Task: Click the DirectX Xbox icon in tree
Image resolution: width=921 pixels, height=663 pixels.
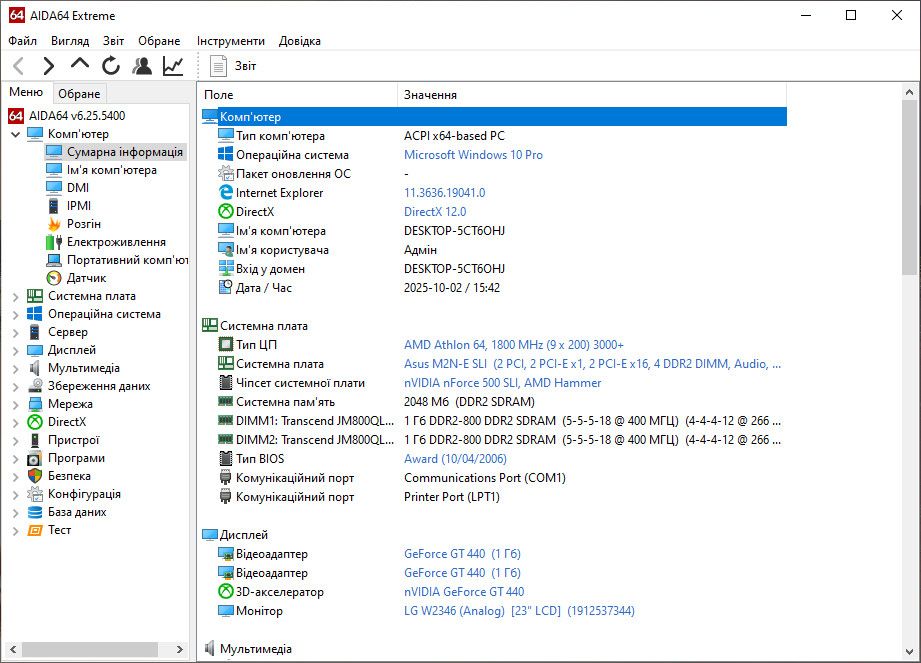Action: pos(35,422)
